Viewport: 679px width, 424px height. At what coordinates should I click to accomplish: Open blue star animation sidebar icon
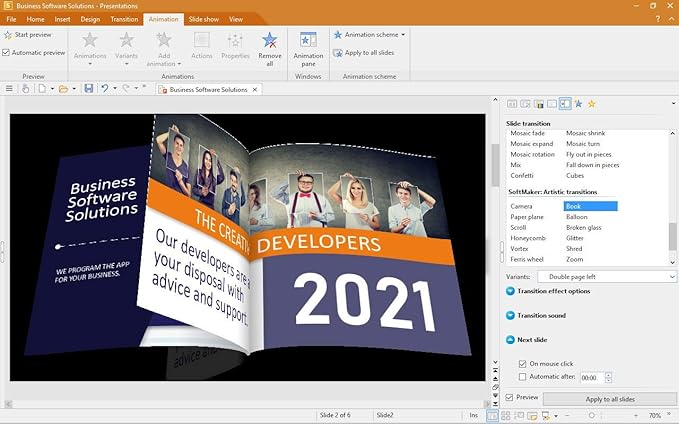[578, 104]
